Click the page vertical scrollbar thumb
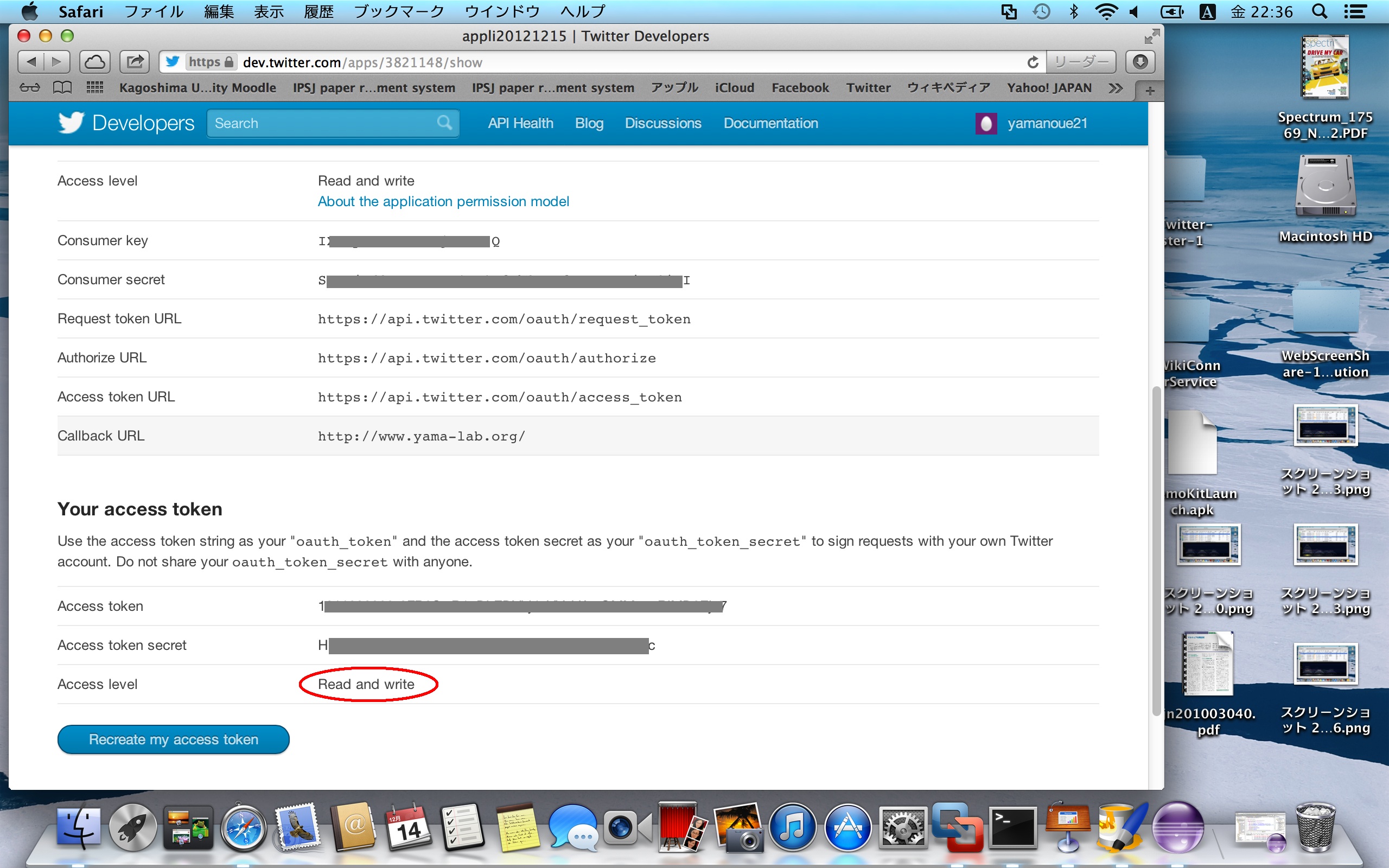Viewport: 1389px width, 868px height. 1156,551
